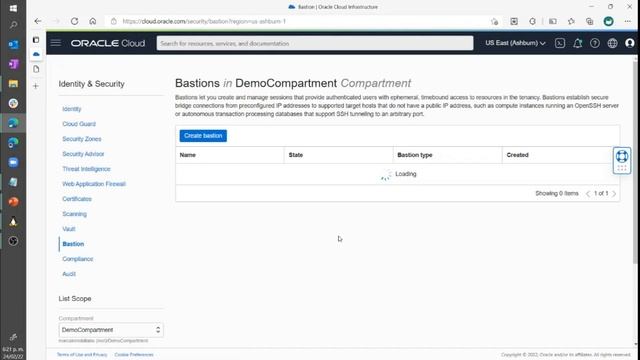Open Cookie Preferences footer link
This screenshot has height=360, width=640.
134,355
